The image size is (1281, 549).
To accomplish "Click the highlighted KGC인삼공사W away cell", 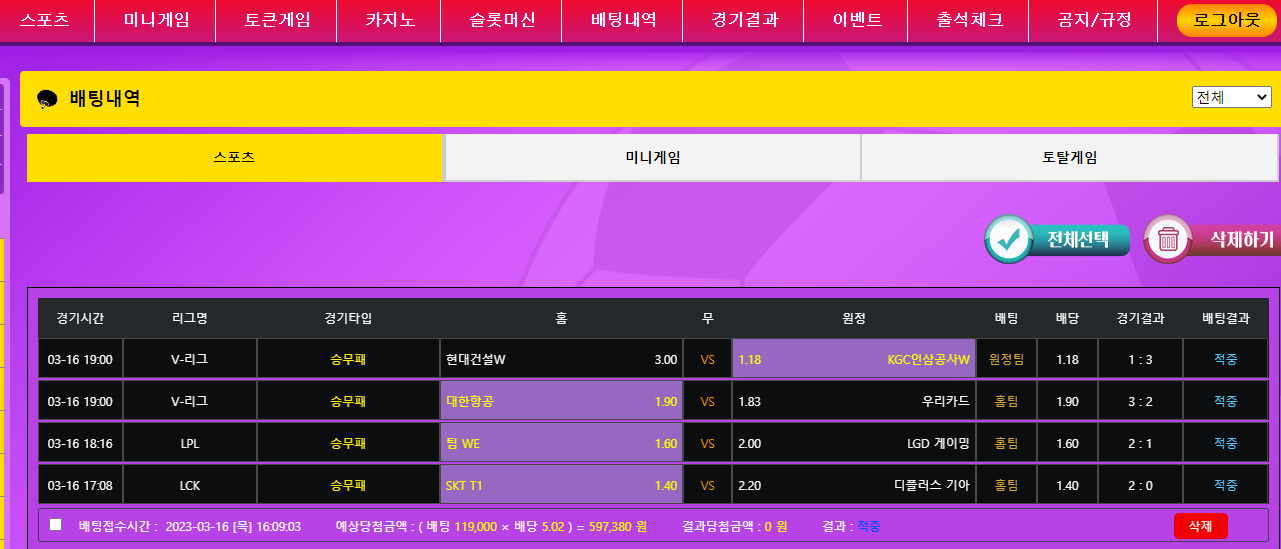I will coord(854,359).
